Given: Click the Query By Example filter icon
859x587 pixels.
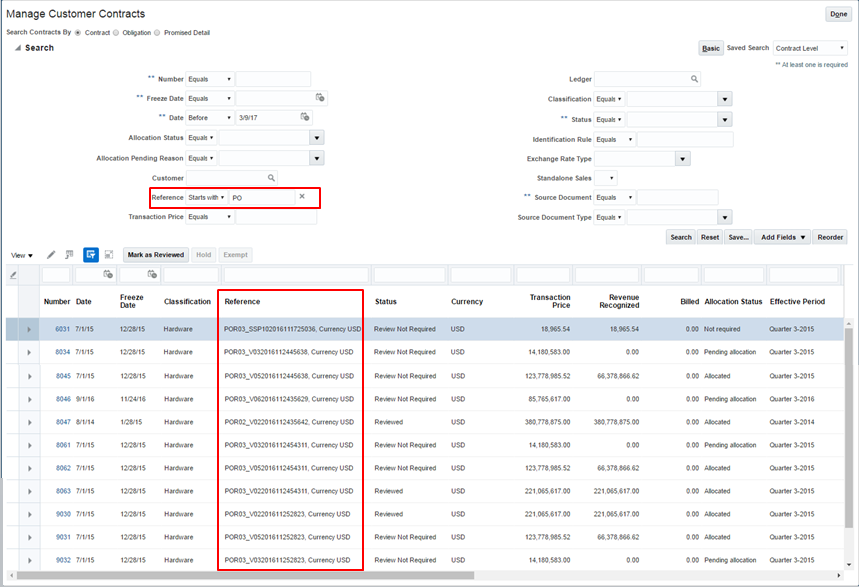Looking at the screenshot, I should 90,255.
